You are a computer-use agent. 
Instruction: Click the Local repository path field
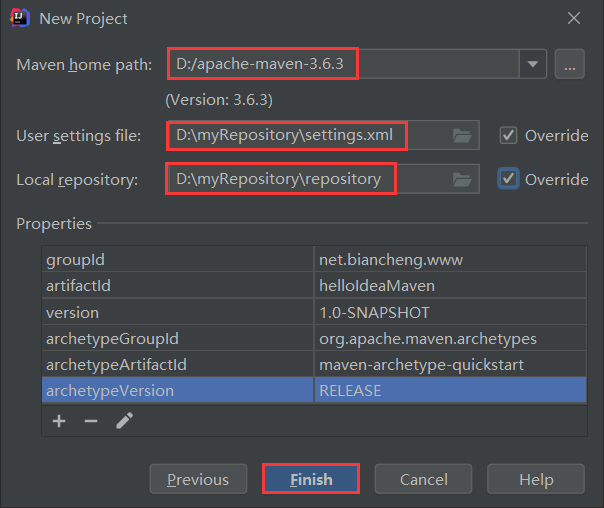[323, 179]
